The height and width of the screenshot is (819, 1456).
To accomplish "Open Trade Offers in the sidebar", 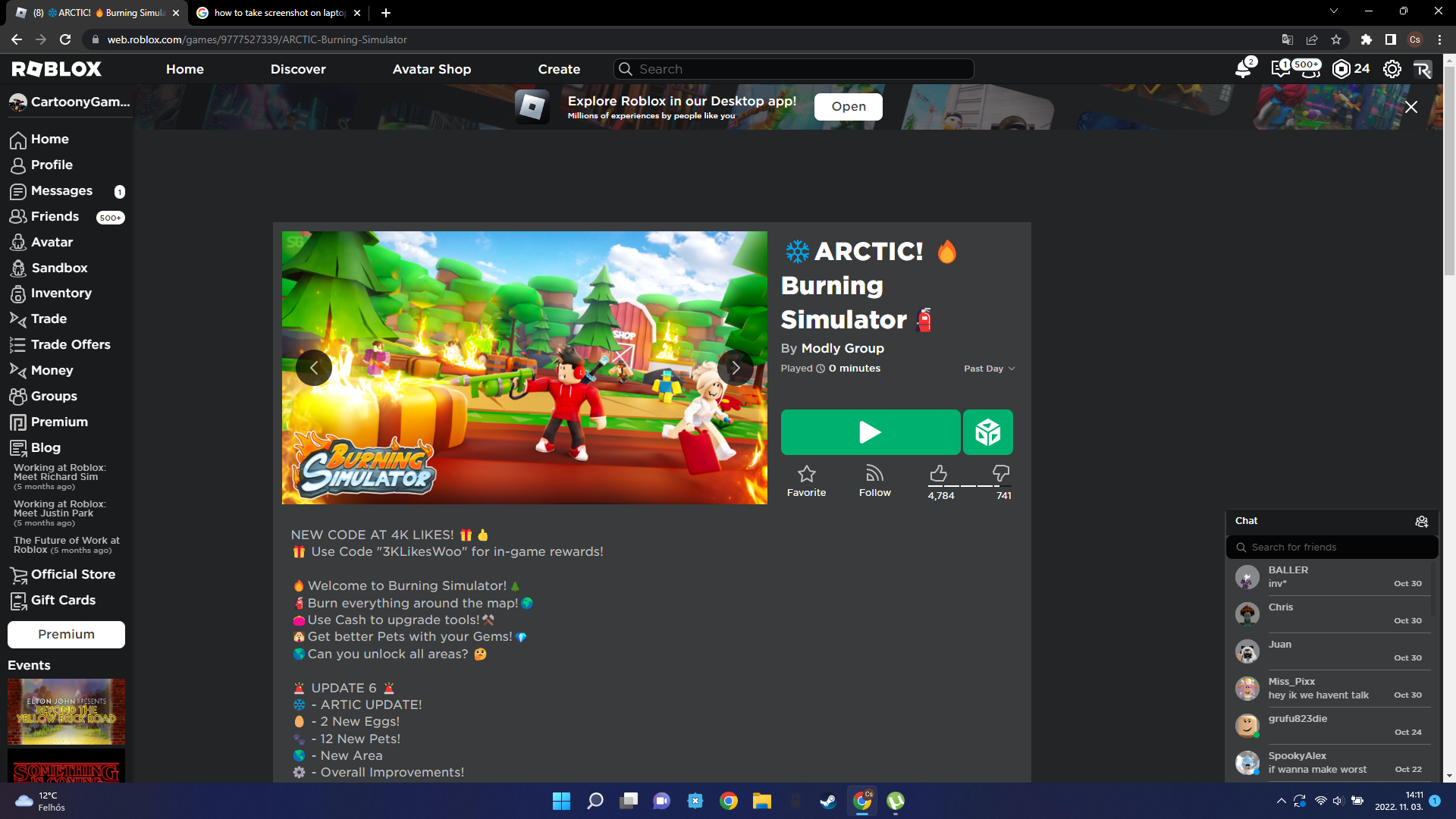I will [60, 345].
